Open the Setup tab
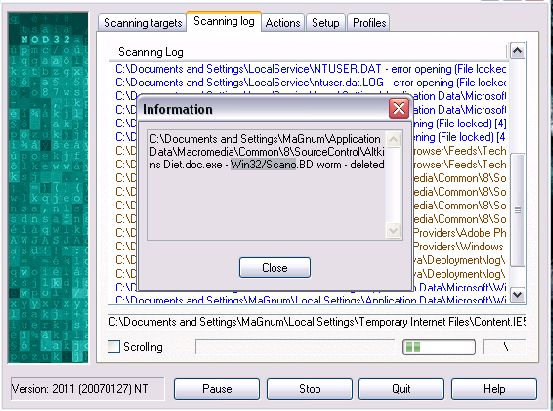The image size is (553, 411). point(326,23)
